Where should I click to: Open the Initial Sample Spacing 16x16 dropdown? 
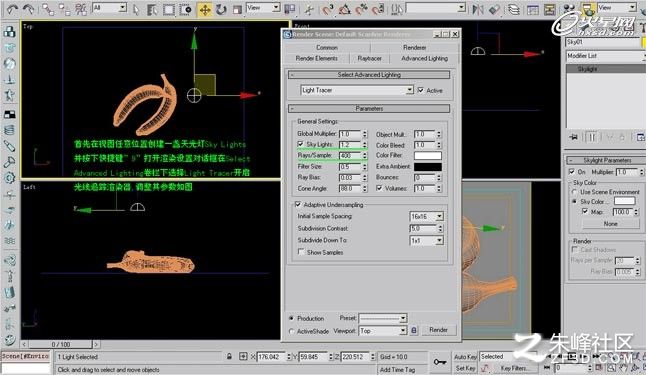[x=426, y=216]
